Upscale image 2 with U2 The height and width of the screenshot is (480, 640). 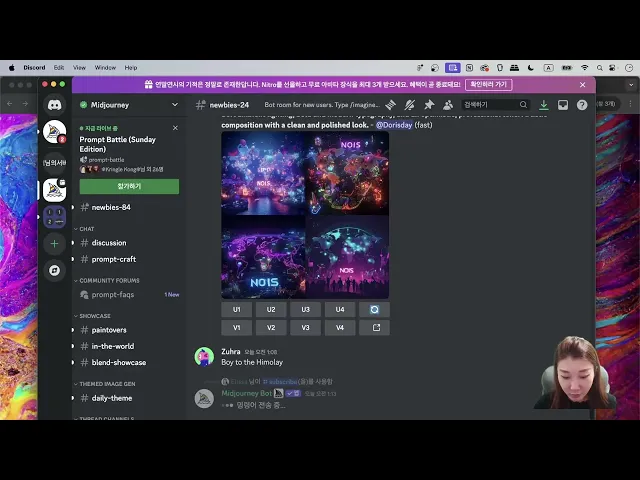click(x=271, y=310)
